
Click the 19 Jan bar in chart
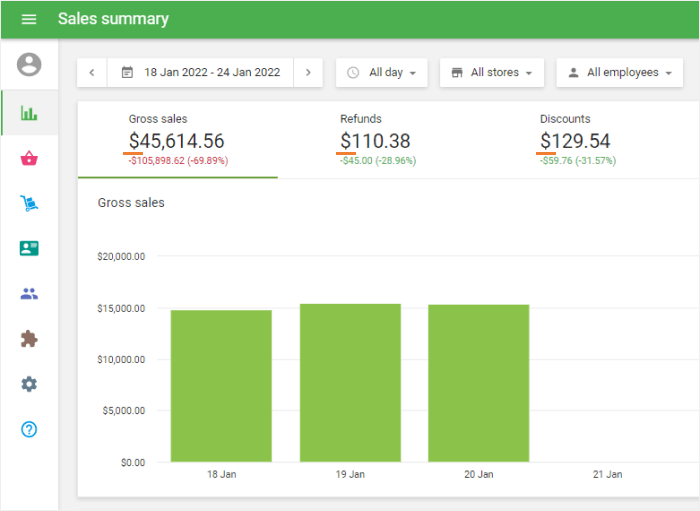(x=350, y=383)
